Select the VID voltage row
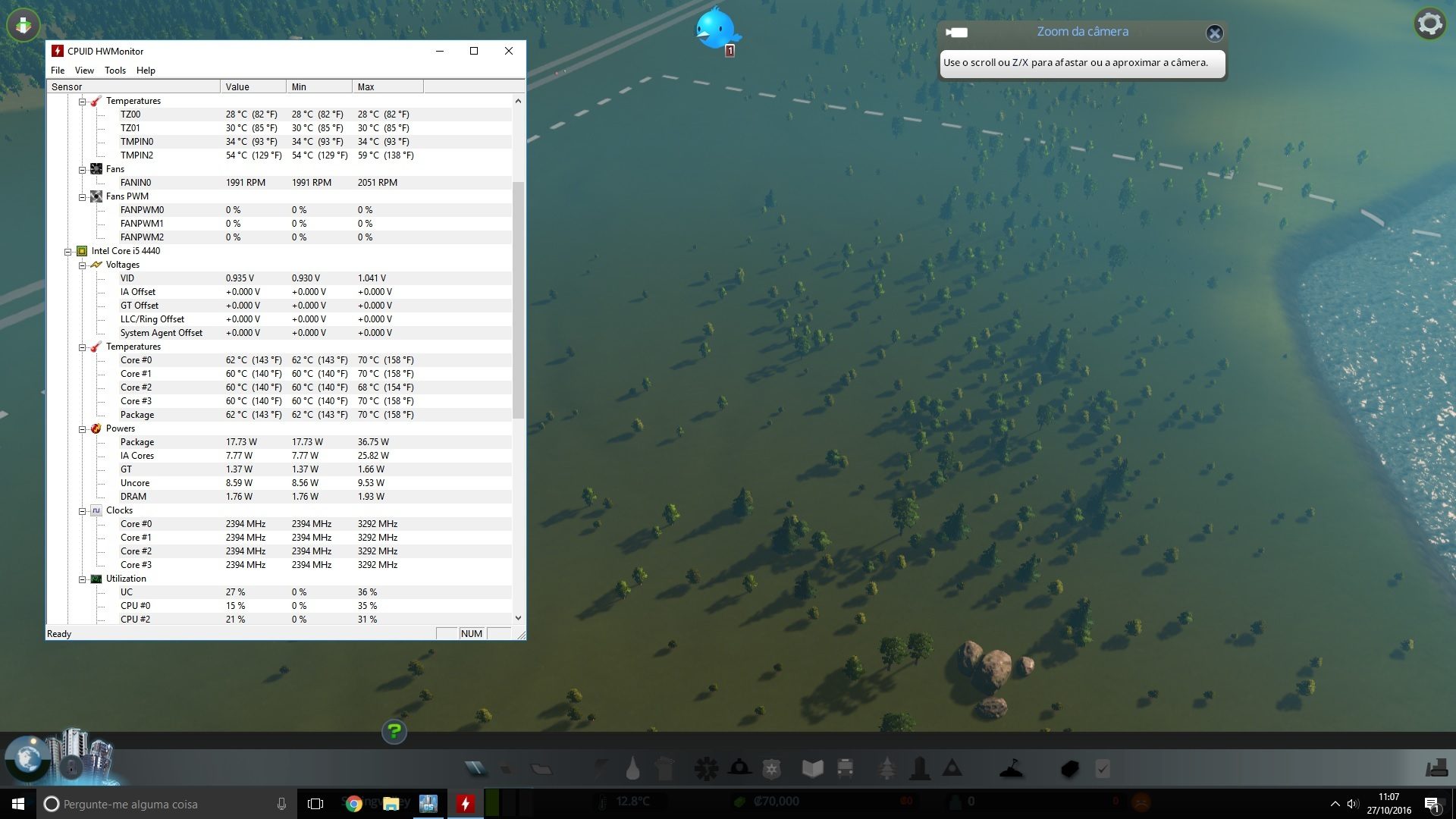The image size is (1456, 819). click(279, 278)
